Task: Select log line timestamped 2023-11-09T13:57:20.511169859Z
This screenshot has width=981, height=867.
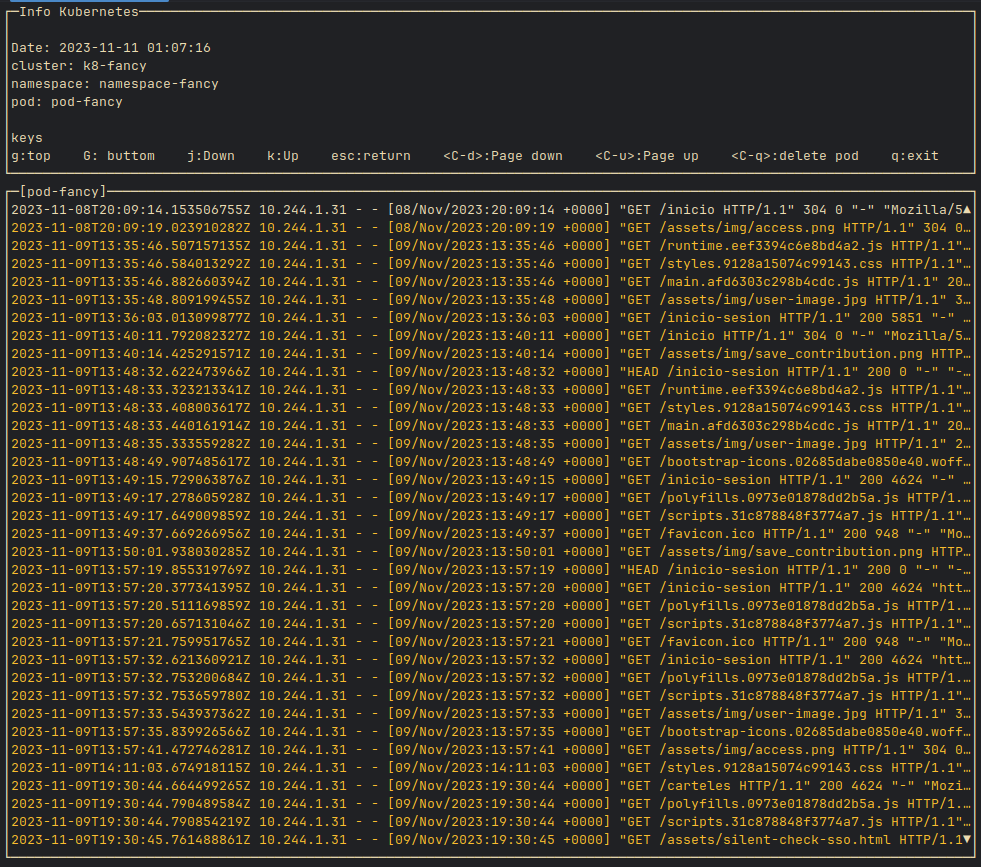Action: (x=490, y=606)
